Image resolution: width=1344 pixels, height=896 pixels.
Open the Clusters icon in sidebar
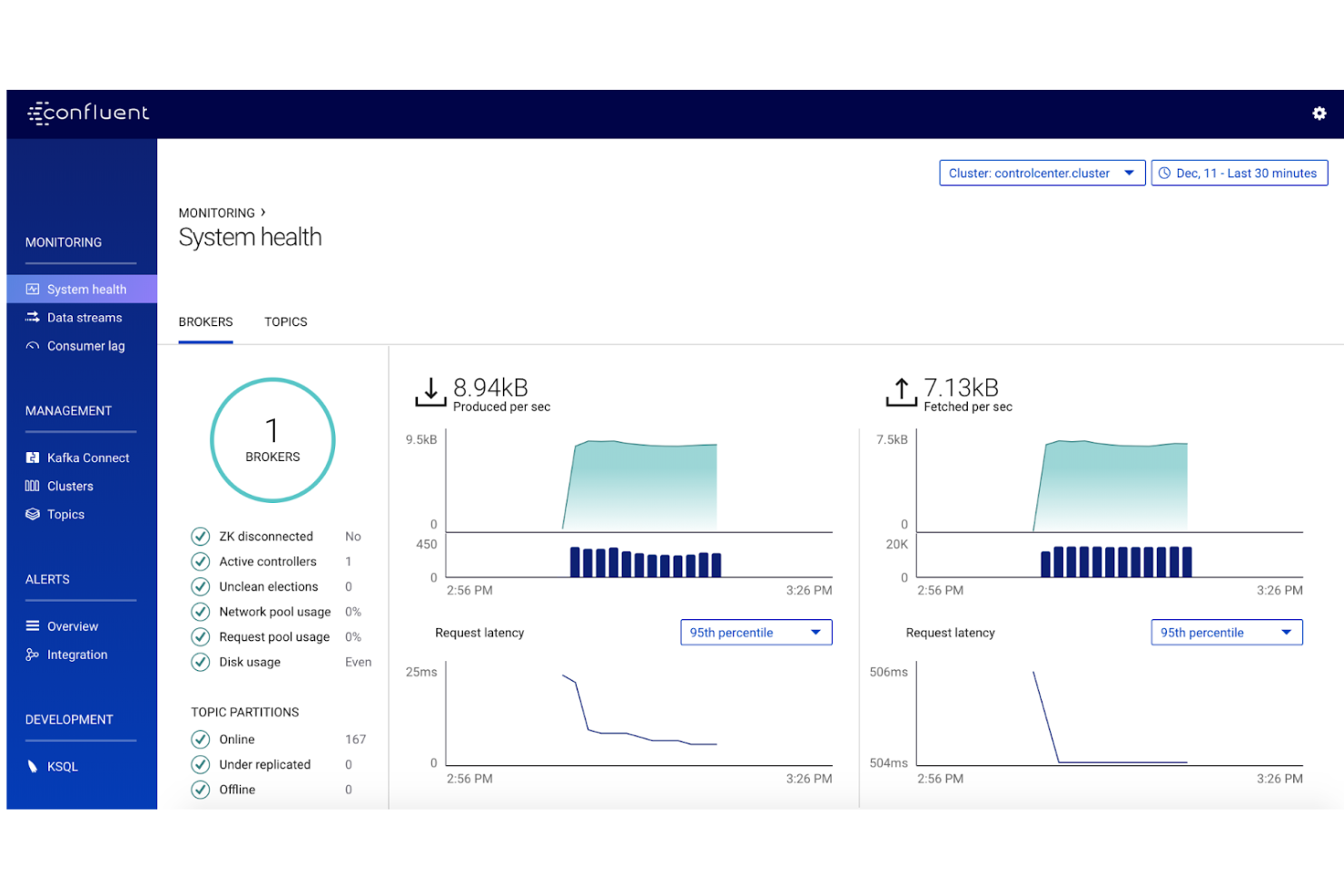[x=32, y=486]
